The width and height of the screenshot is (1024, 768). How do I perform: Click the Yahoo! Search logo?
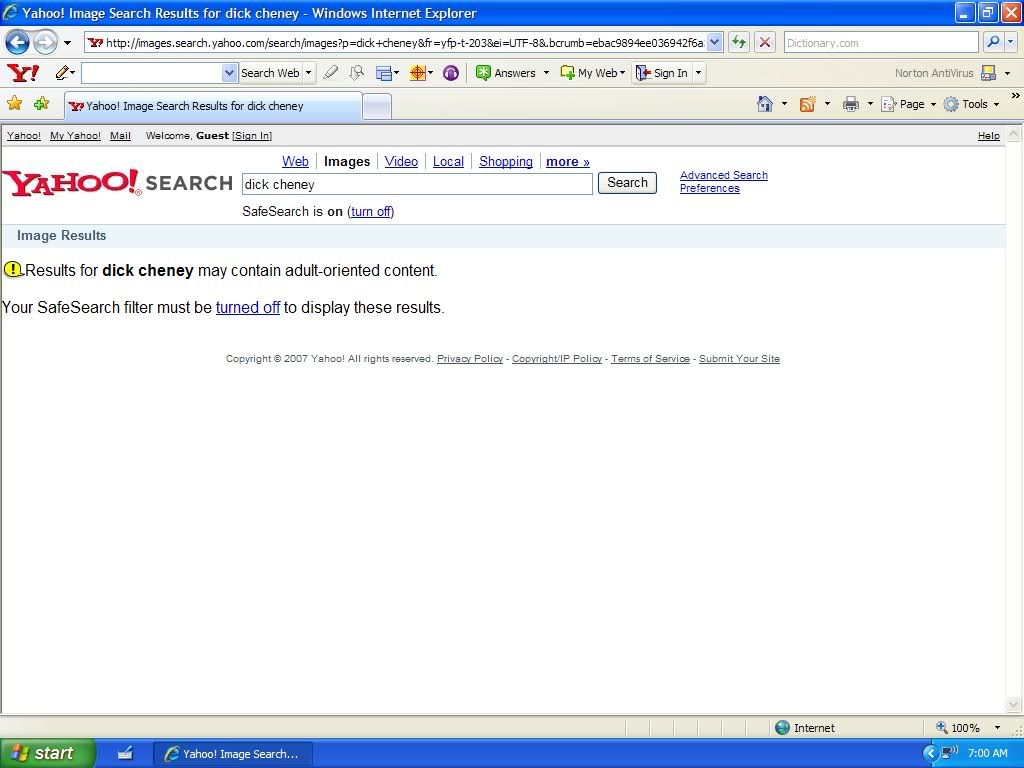(x=118, y=183)
